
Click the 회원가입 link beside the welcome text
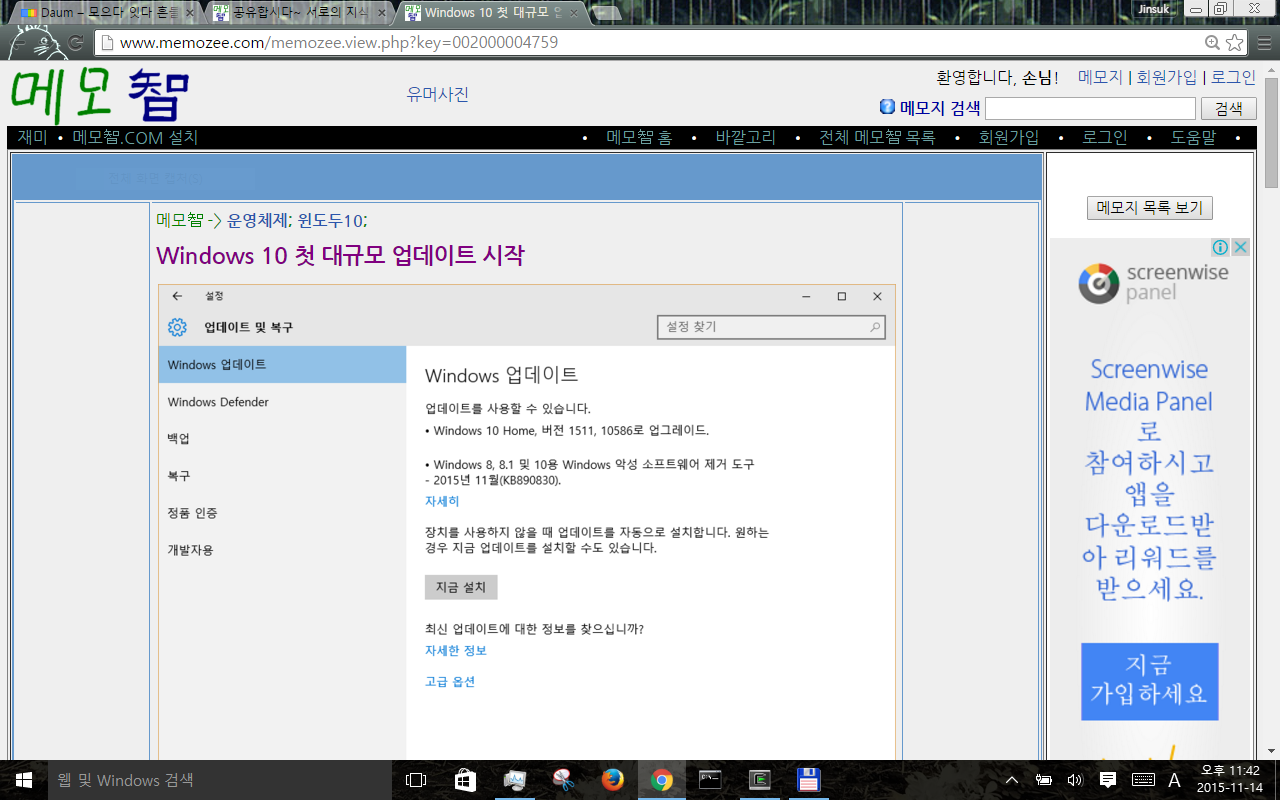1167,77
